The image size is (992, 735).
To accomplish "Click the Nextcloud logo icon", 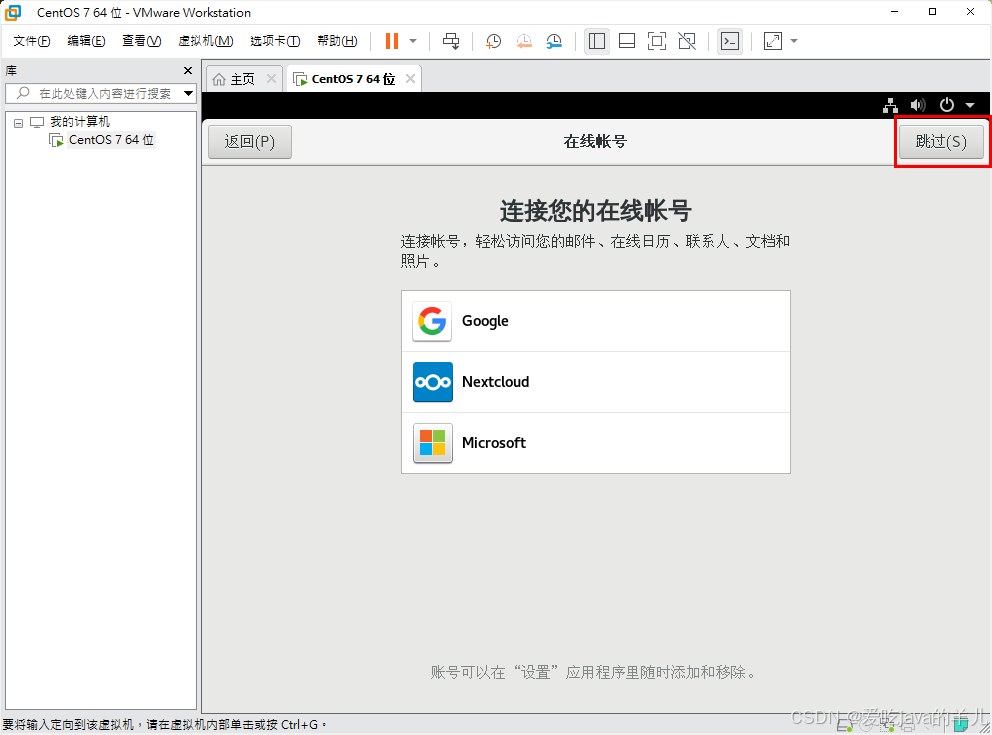I will [x=433, y=382].
